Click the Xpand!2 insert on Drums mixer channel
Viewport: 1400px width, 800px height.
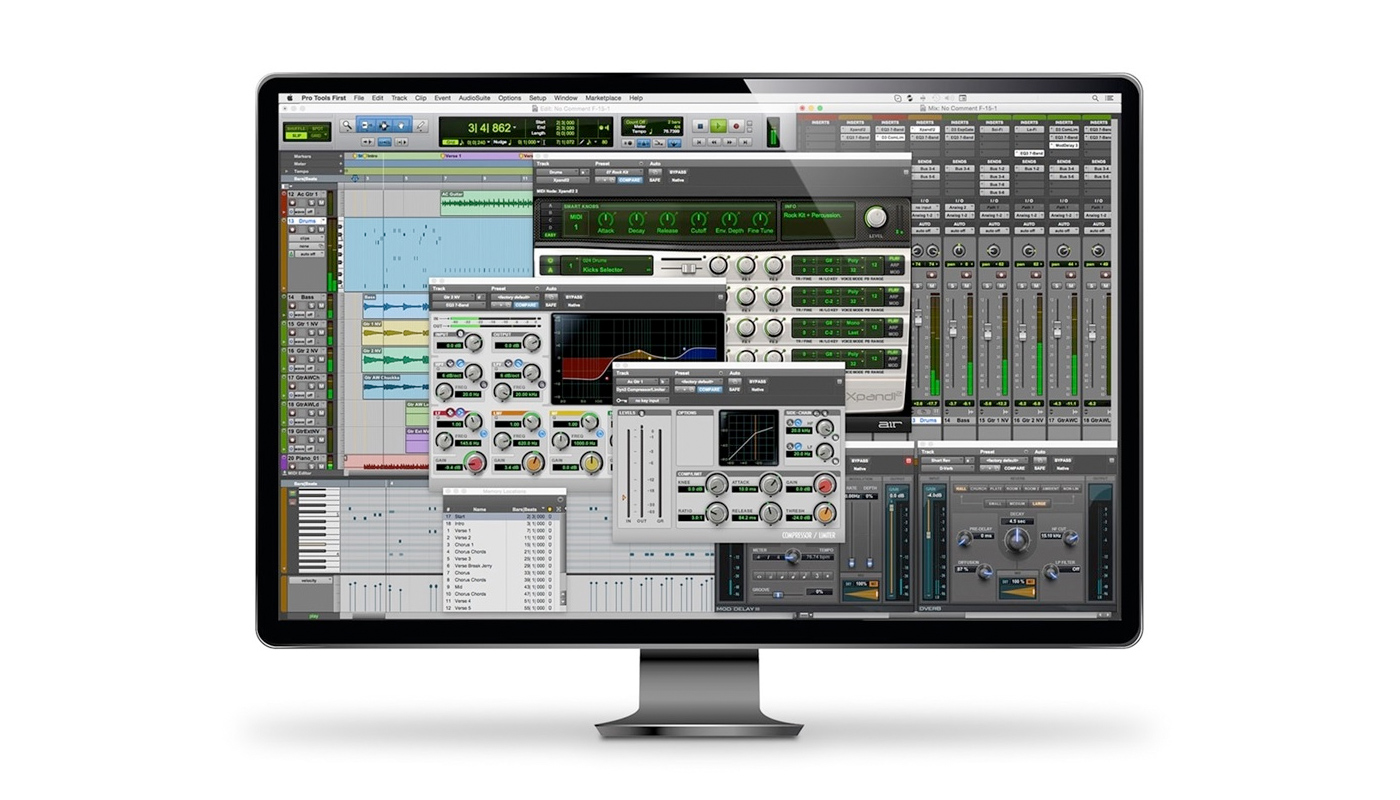coord(925,130)
